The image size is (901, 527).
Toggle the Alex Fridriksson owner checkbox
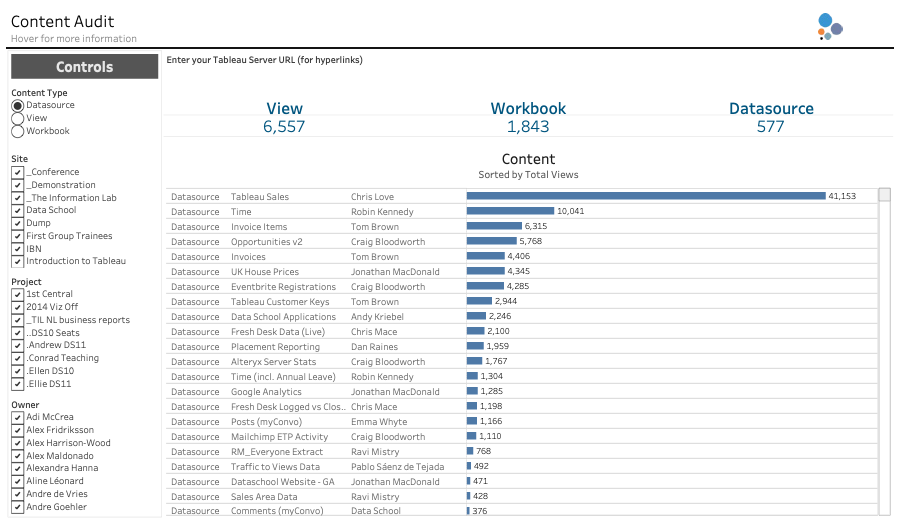pyautogui.click(x=17, y=430)
